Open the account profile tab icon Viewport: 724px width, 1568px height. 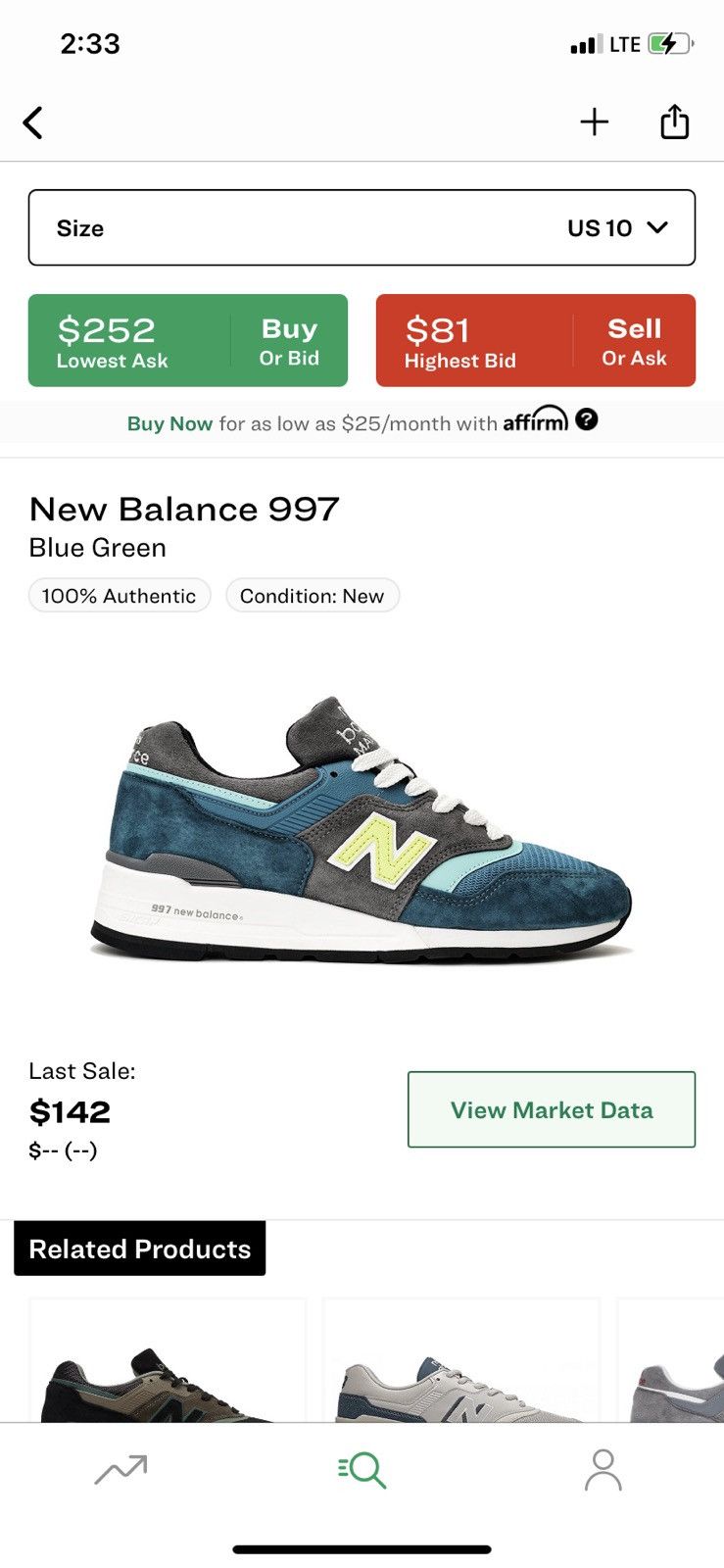[603, 1470]
